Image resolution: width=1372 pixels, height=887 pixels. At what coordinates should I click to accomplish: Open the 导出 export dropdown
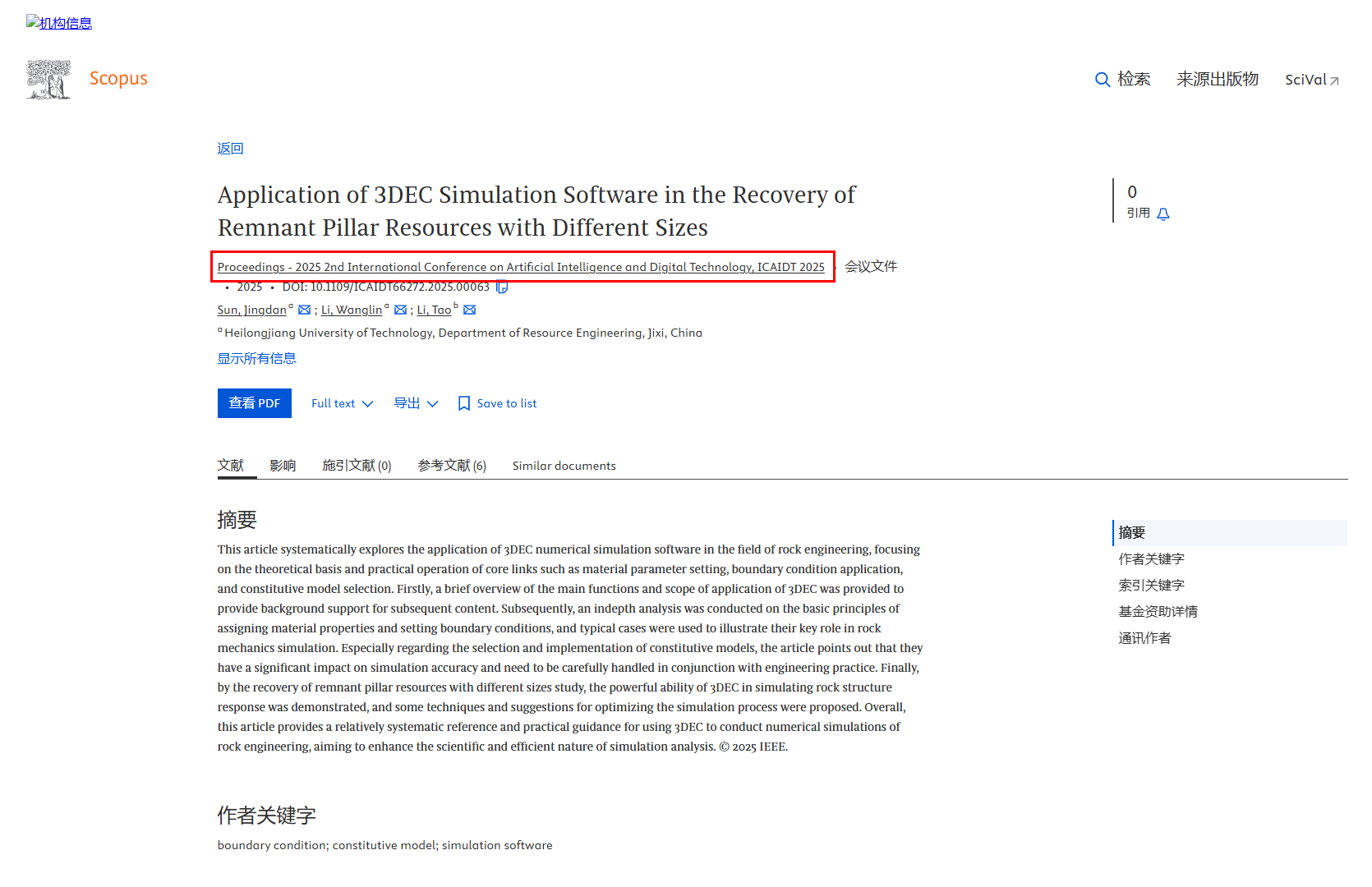[416, 403]
